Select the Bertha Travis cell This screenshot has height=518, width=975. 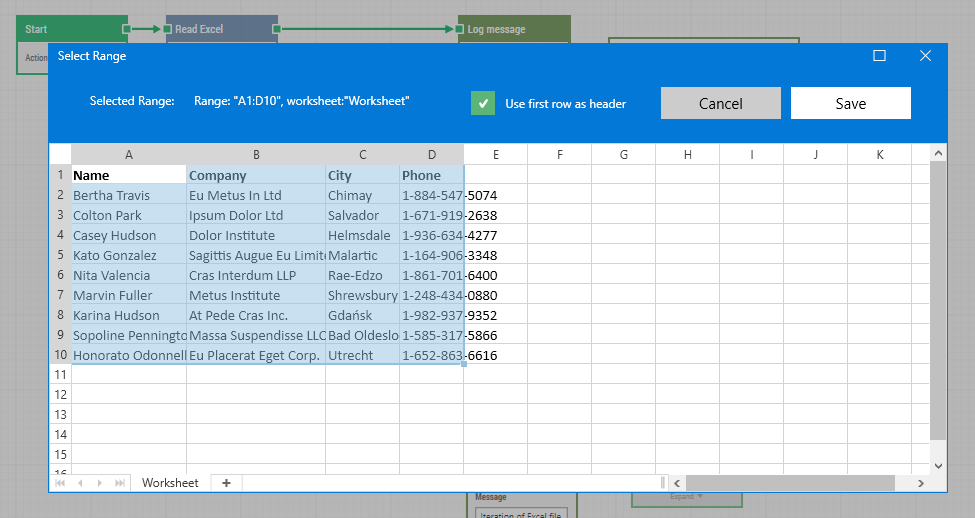pyautogui.click(x=129, y=195)
